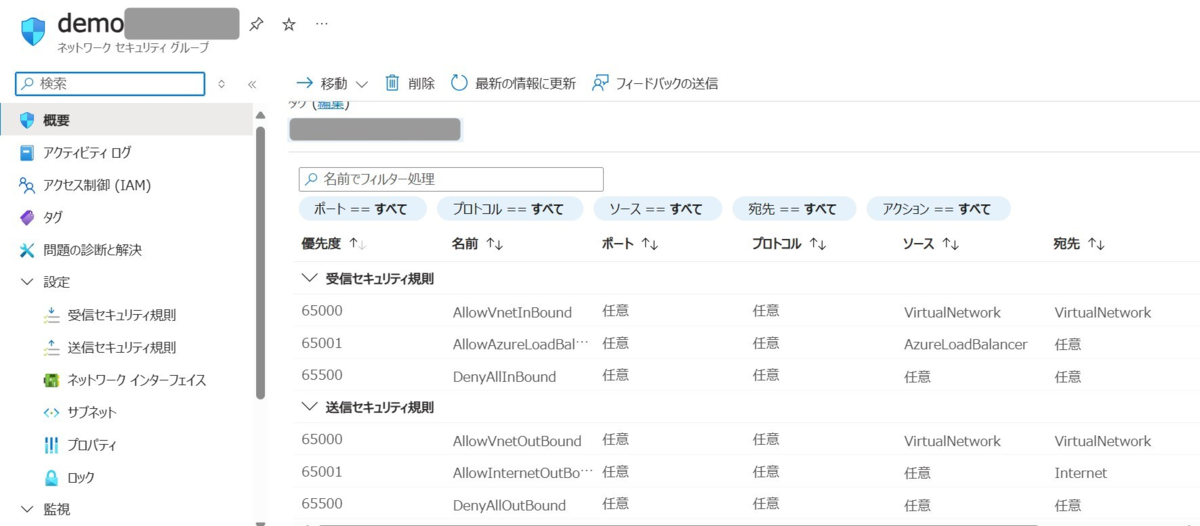Click the 概要 shield icon in sidebar
Screen dimensions: 1200x526
27,120
